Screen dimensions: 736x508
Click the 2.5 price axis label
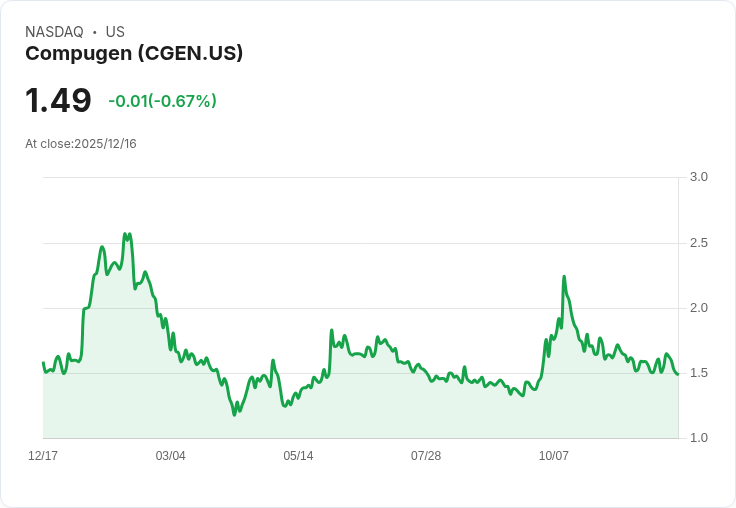[x=698, y=243]
